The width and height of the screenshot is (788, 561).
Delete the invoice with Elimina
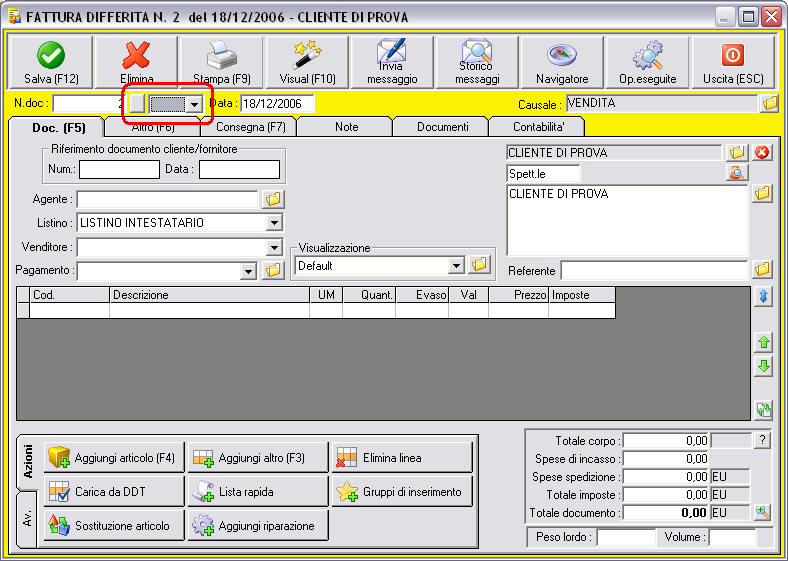point(136,62)
